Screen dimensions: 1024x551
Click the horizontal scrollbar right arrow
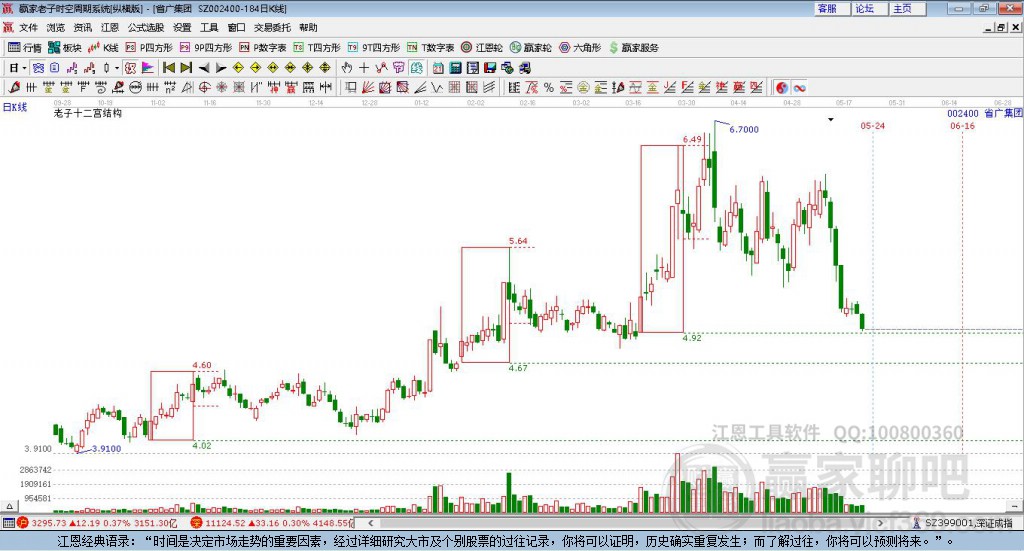(x=880, y=523)
